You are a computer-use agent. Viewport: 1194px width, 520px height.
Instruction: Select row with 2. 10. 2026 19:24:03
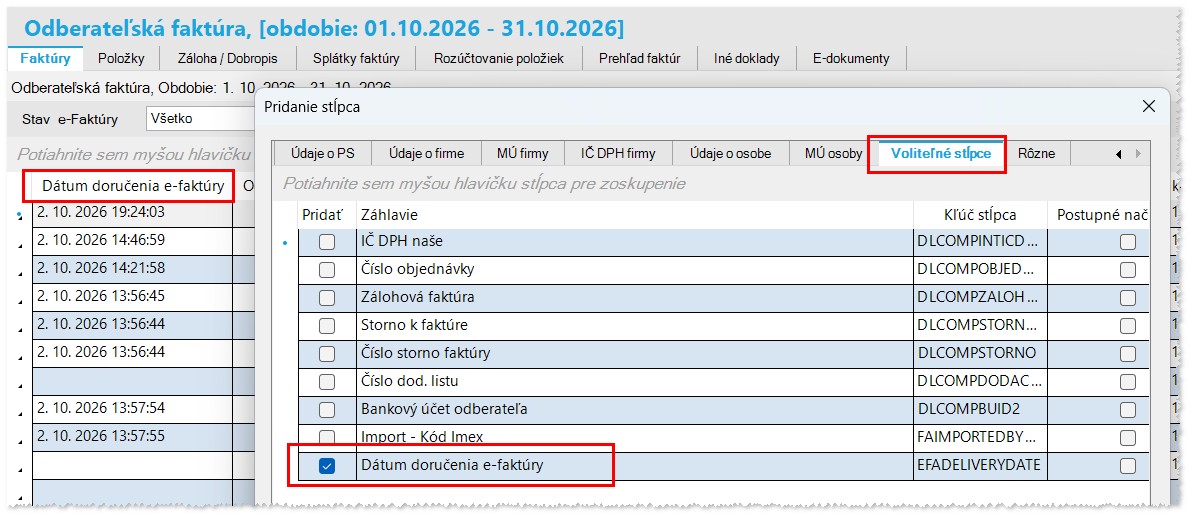pos(132,212)
